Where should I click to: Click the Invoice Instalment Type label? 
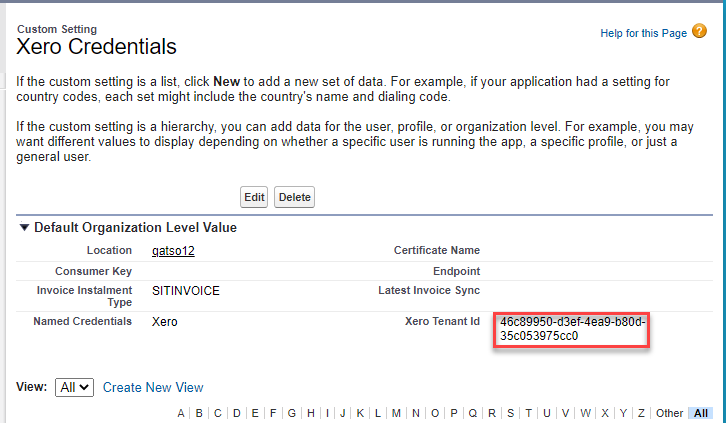(x=84, y=296)
